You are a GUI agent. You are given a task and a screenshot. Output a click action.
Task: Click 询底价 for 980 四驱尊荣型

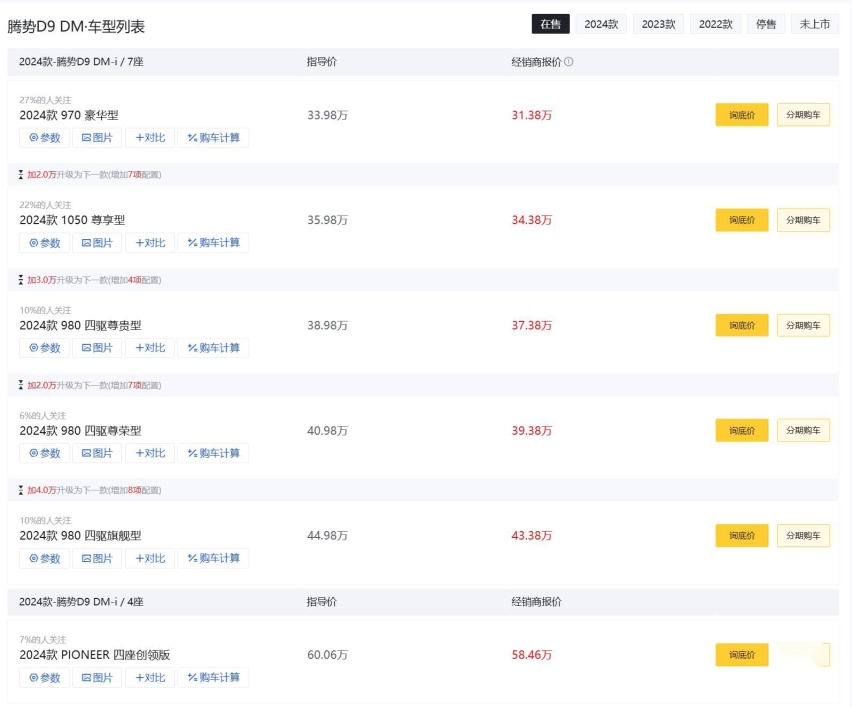click(742, 430)
